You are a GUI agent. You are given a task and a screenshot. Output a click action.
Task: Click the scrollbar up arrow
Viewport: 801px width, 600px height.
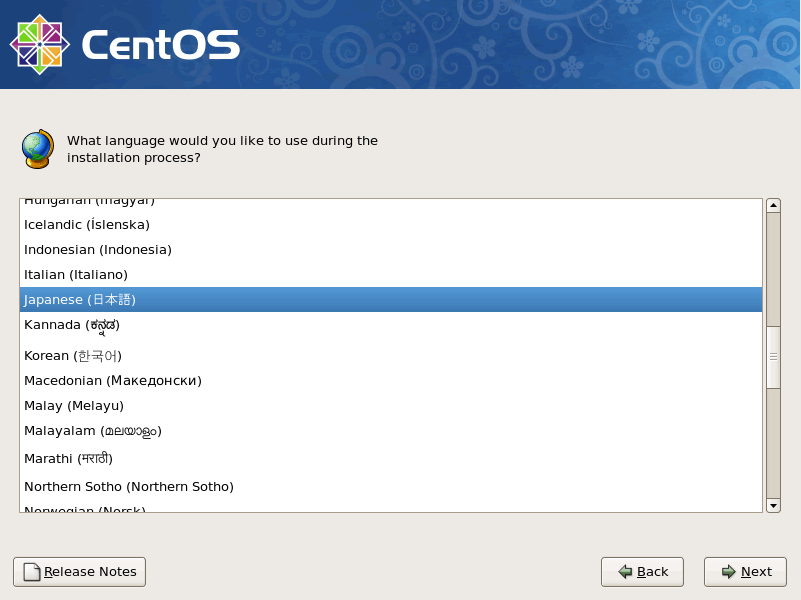coord(773,205)
